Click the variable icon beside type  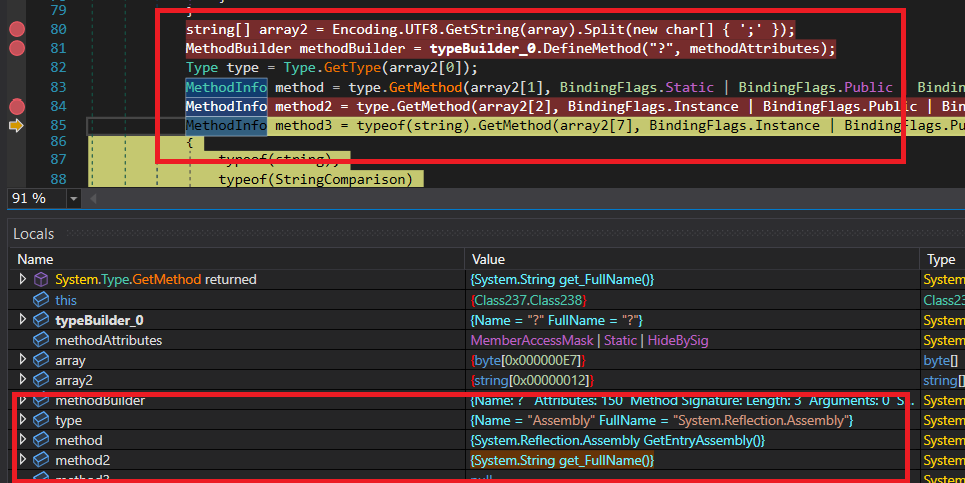[41, 420]
